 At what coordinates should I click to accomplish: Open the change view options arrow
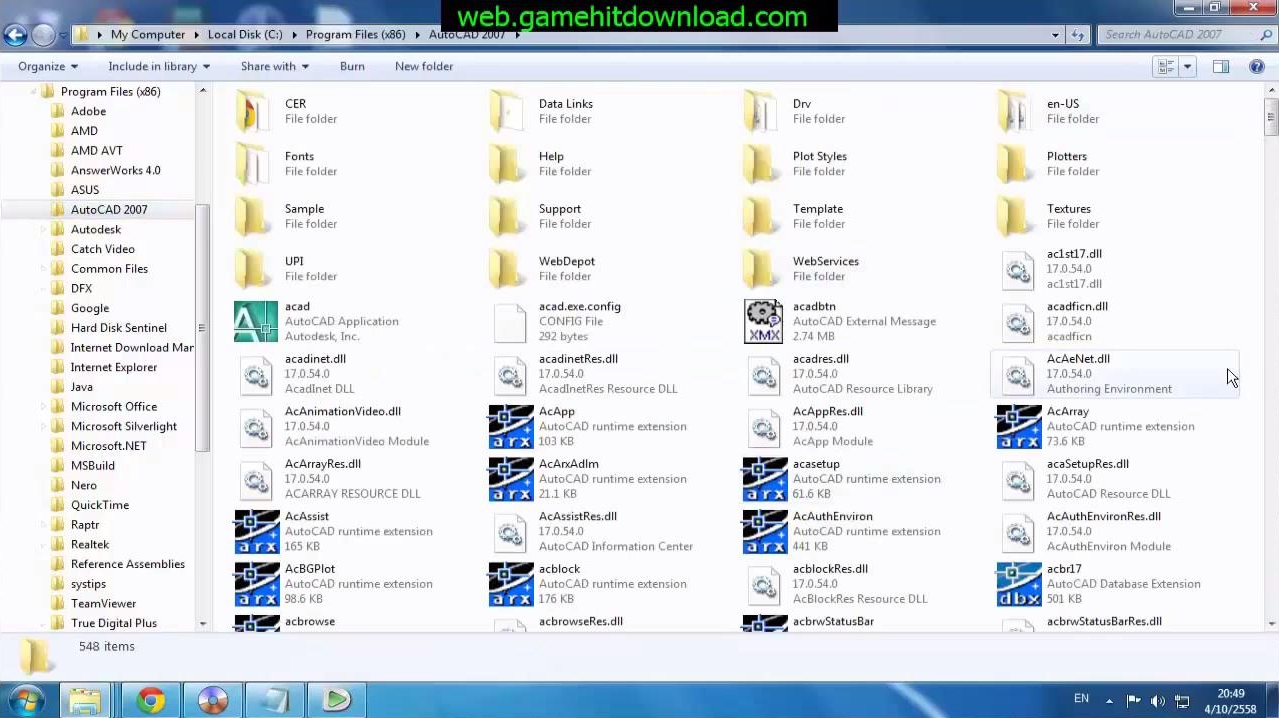click(x=1187, y=66)
